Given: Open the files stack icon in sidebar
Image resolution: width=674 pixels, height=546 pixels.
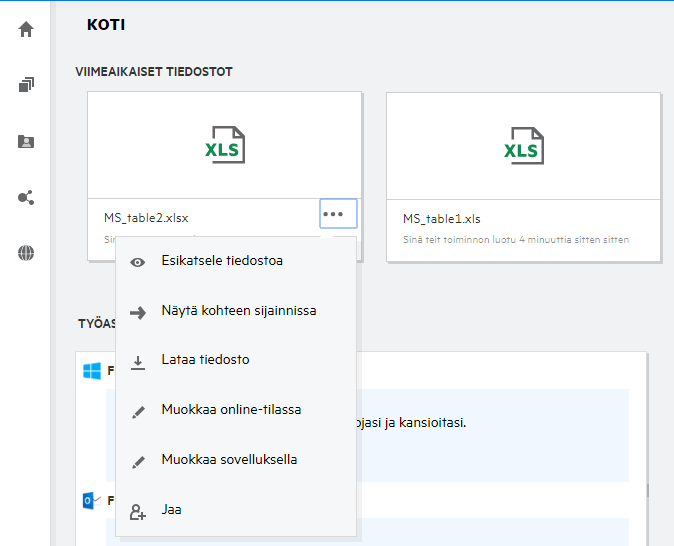Looking at the screenshot, I should click(x=26, y=85).
